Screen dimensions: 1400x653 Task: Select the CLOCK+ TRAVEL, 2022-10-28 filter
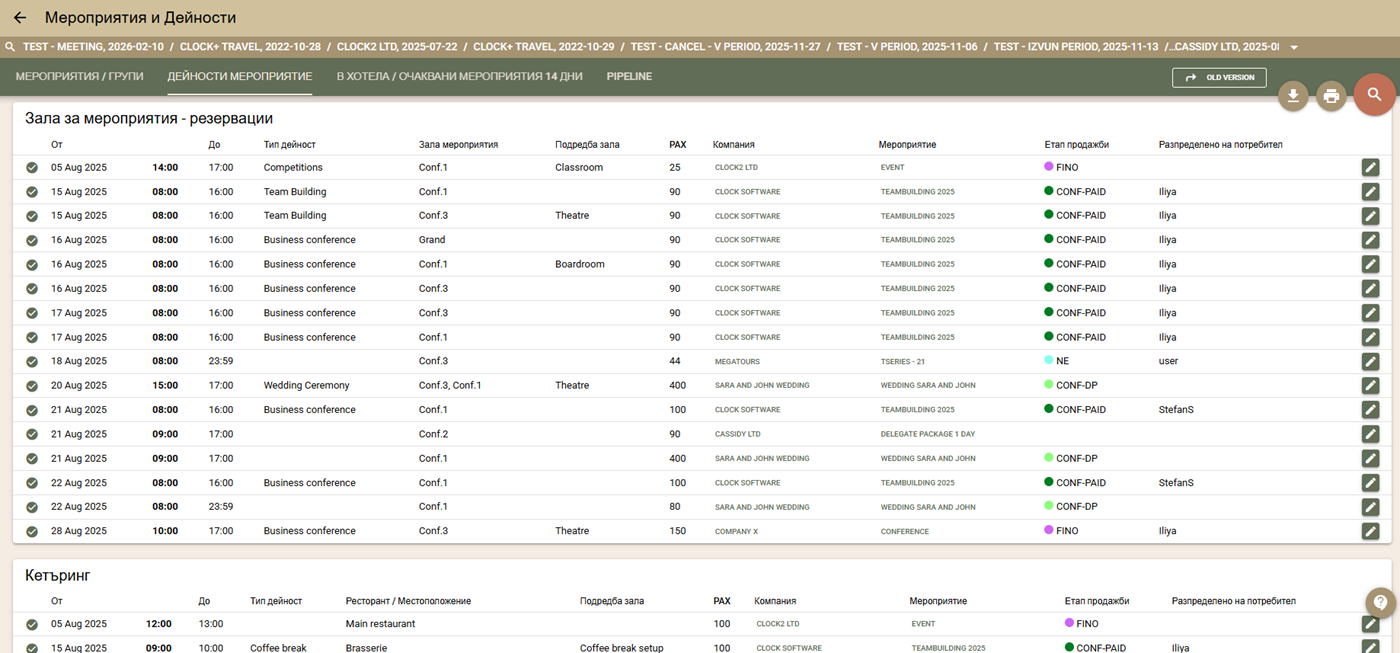click(251, 47)
